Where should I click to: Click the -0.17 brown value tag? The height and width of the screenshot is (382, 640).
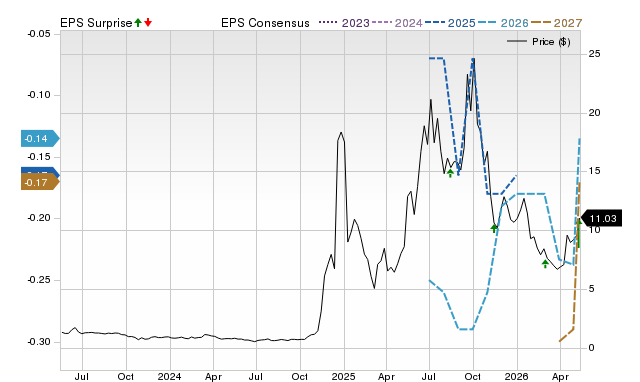point(40,182)
